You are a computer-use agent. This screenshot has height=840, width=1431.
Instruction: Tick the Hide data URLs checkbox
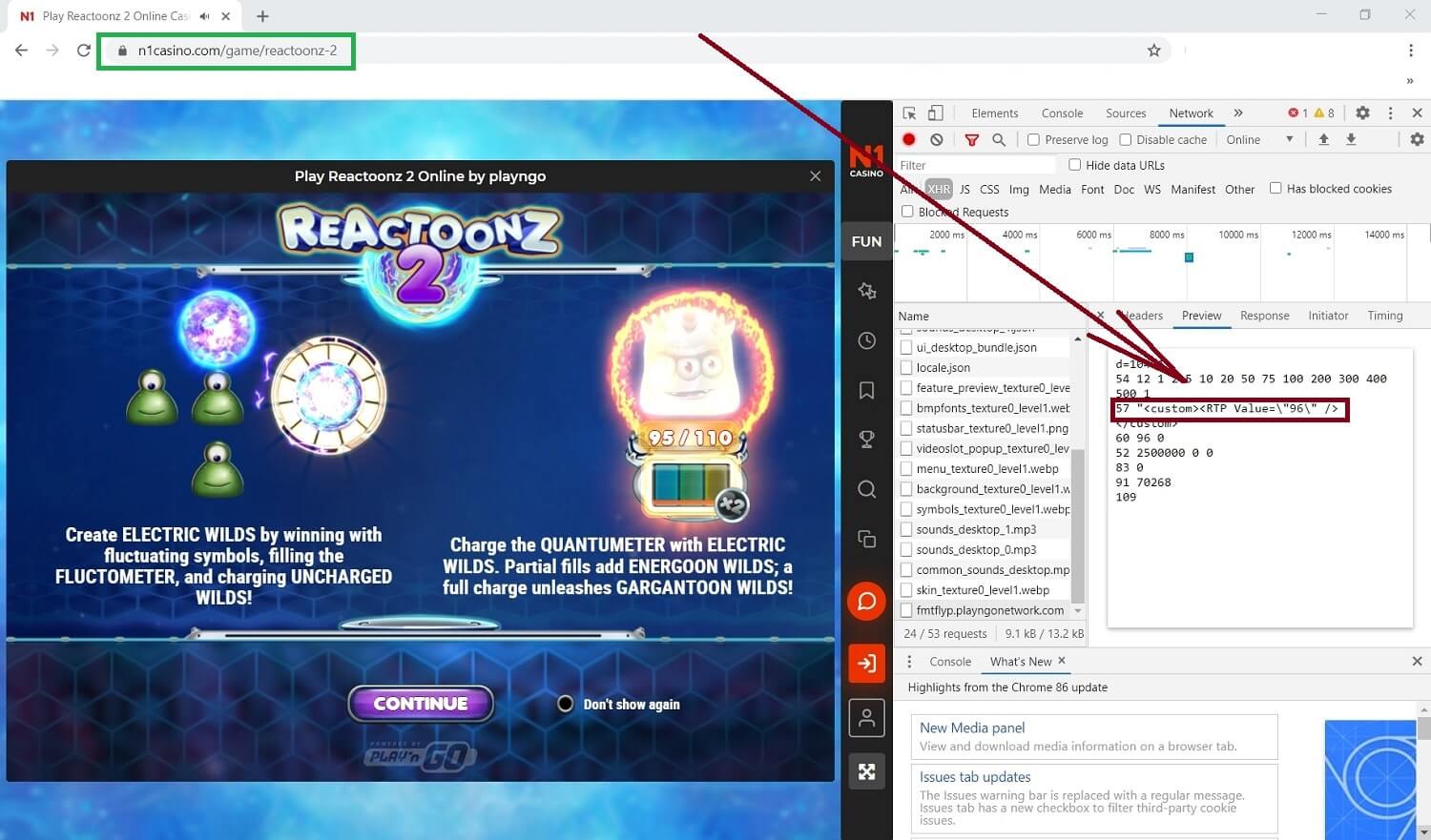(1074, 165)
